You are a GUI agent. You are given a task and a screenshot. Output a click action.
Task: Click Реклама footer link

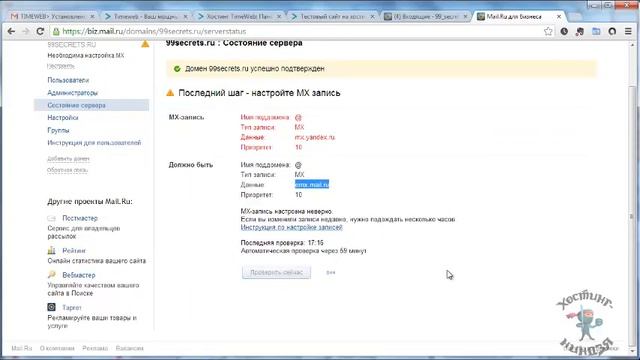pyautogui.click(x=95, y=348)
